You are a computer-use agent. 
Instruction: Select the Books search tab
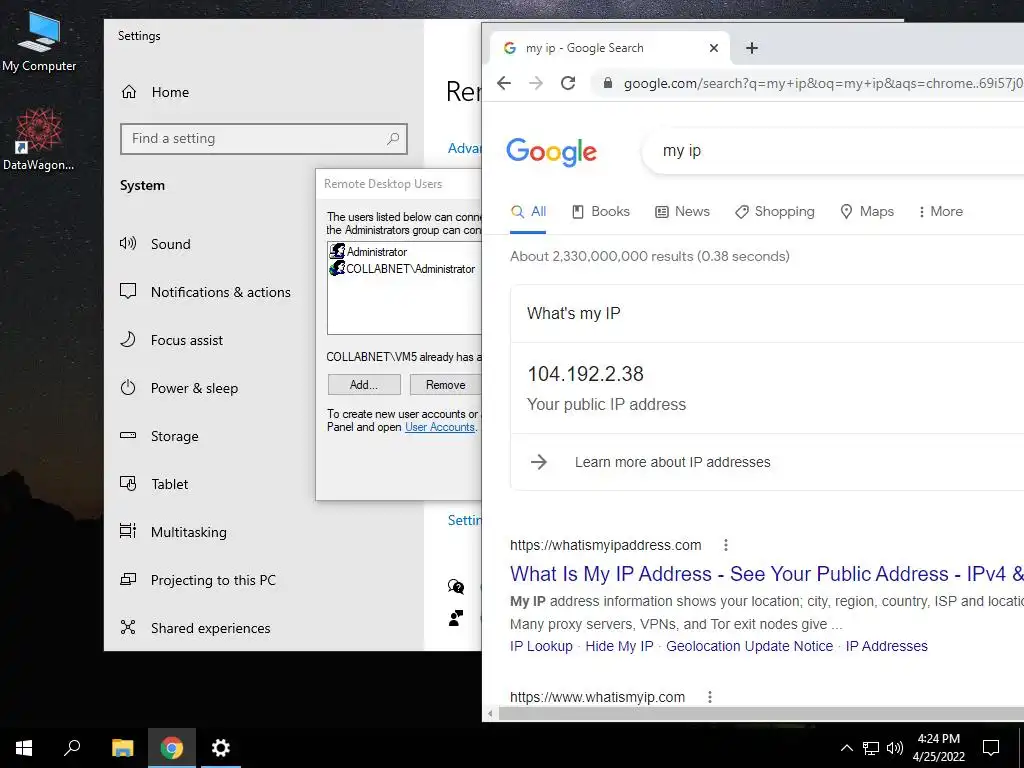click(601, 212)
